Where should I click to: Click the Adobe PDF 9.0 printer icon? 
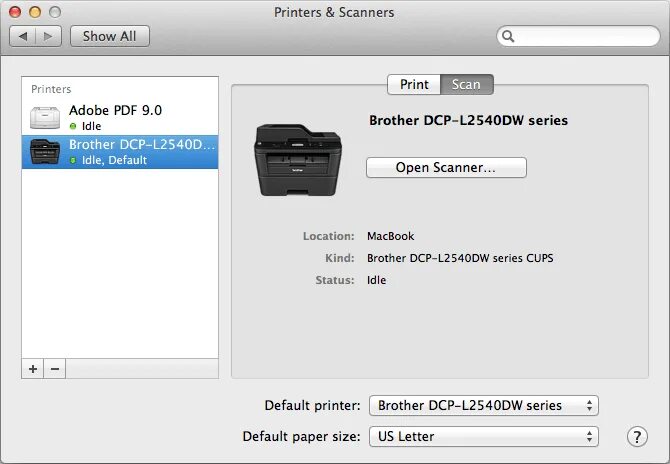(x=45, y=117)
